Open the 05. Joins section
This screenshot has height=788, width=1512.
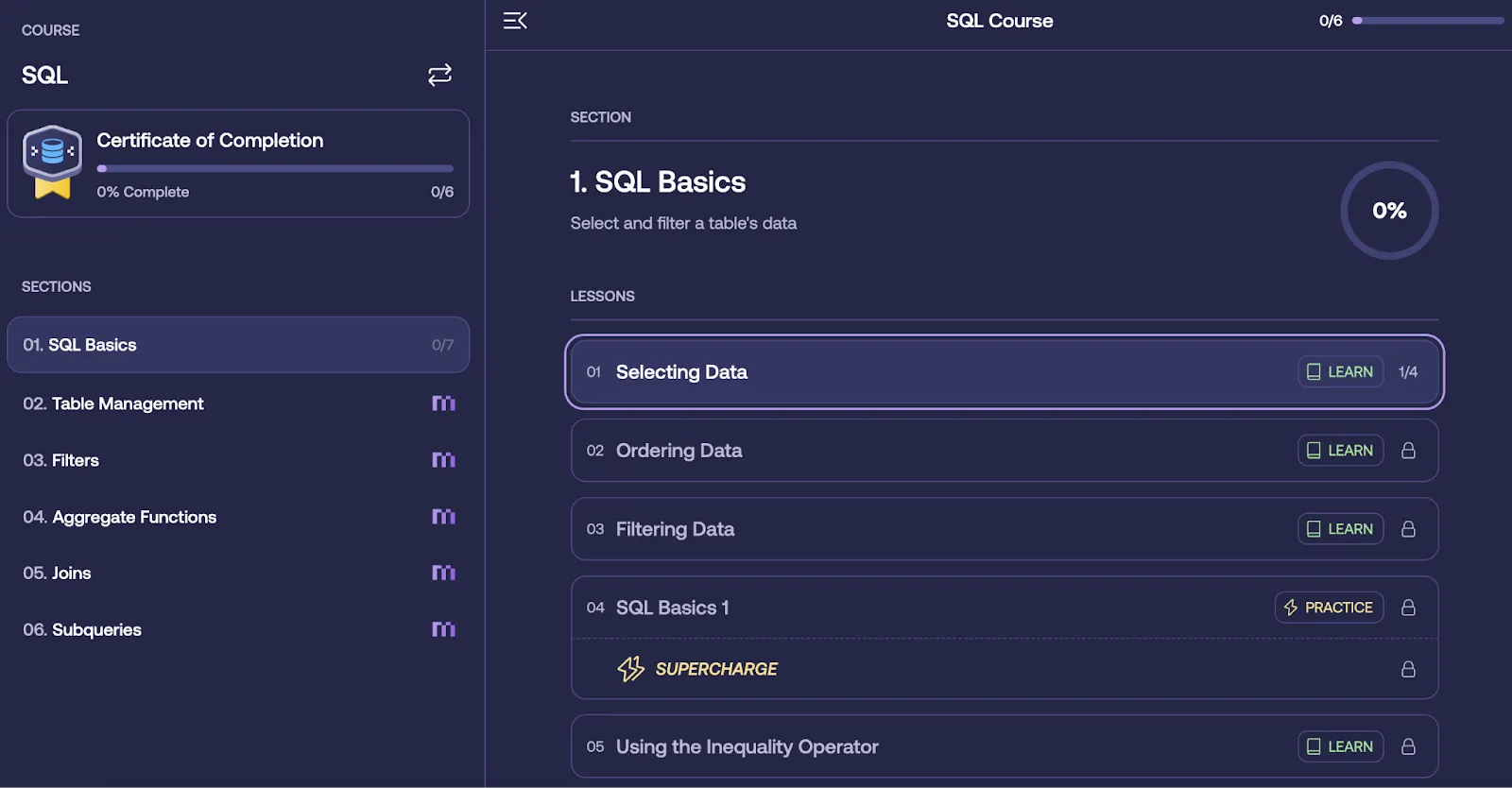[238, 573]
